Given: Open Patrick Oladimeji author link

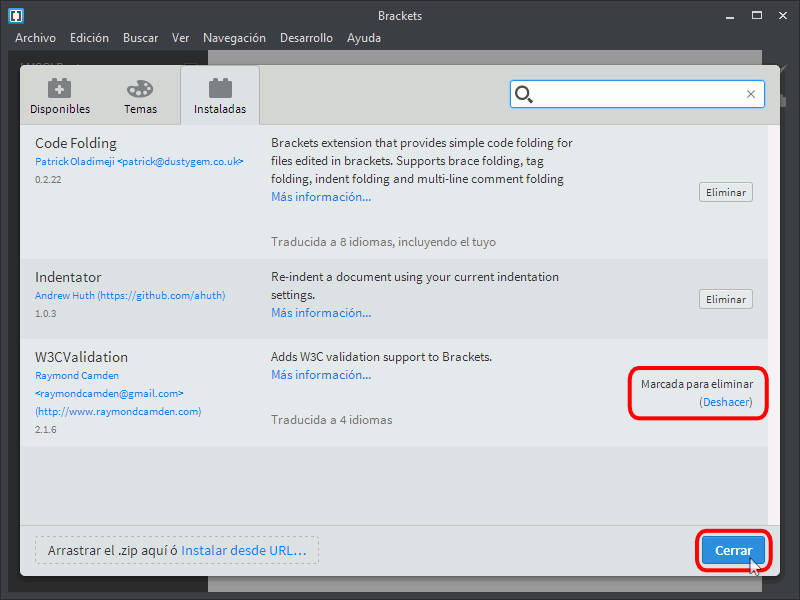Looking at the screenshot, I should (x=139, y=162).
